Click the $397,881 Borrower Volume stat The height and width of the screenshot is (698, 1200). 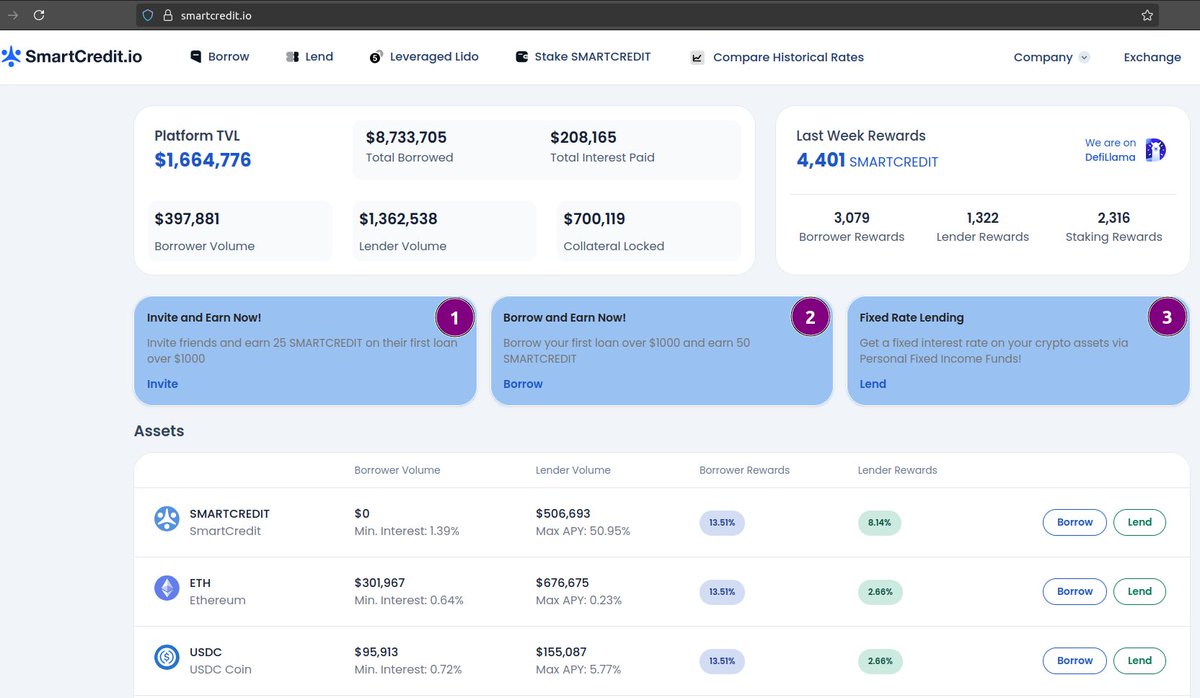187,219
